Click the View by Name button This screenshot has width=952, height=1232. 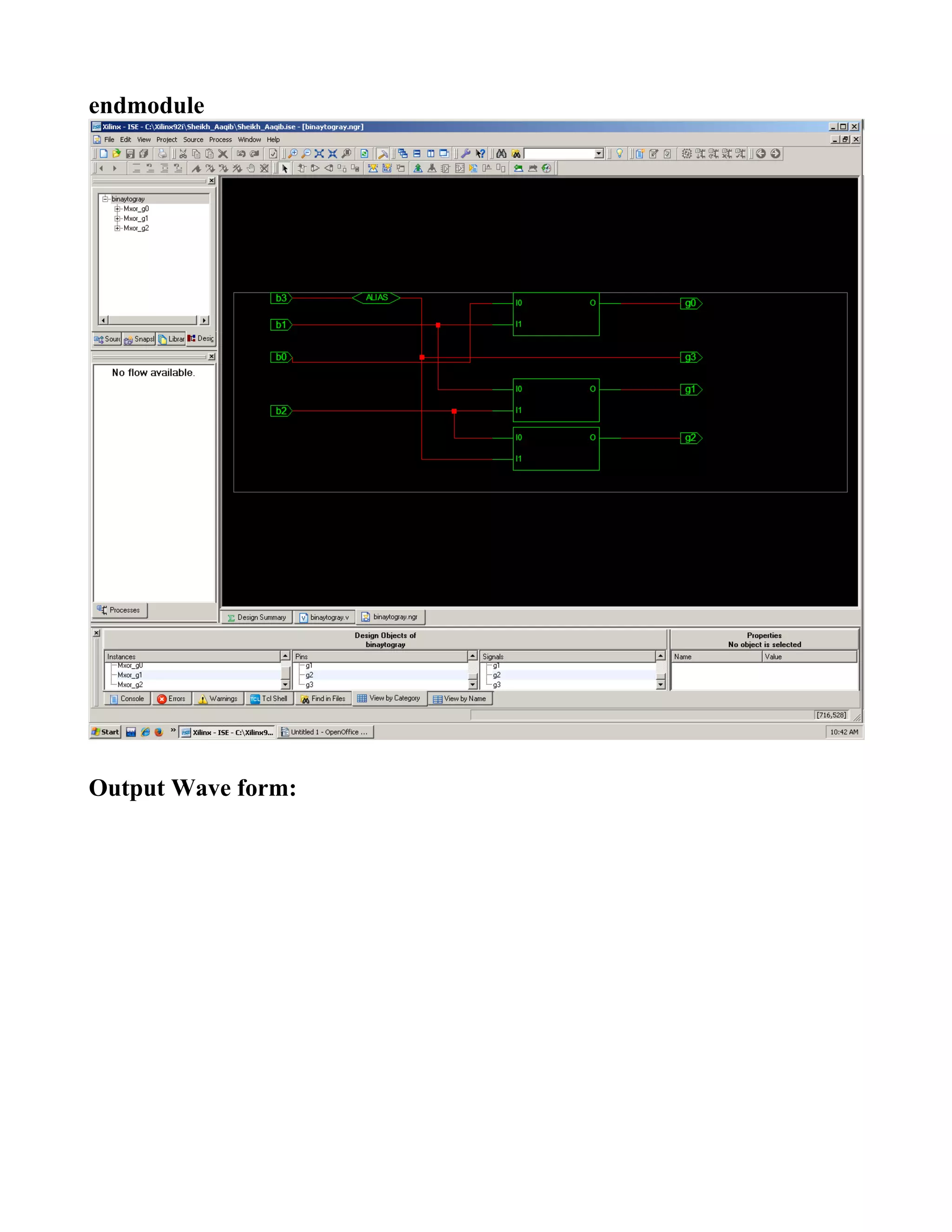(460, 698)
